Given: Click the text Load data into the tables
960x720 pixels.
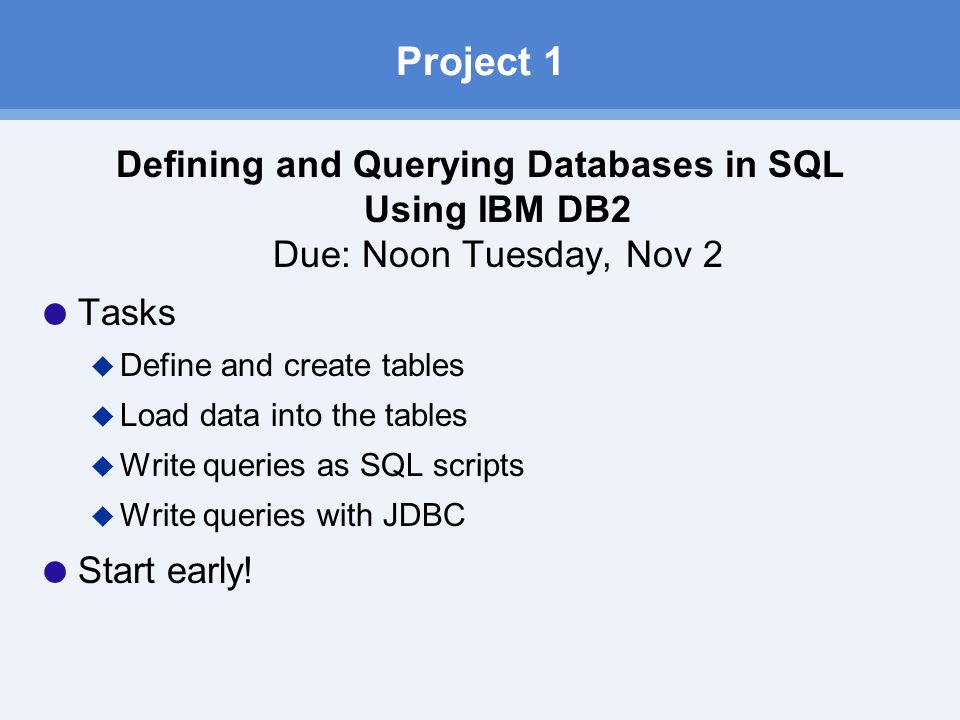Looking at the screenshot, I should (294, 416).
